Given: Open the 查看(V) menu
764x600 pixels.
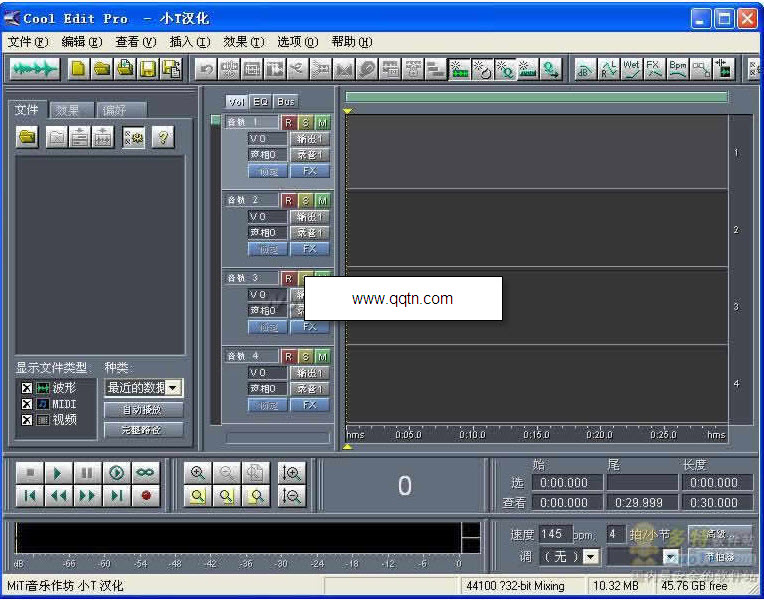Looking at the screenshot, I should tap(135, 42).
